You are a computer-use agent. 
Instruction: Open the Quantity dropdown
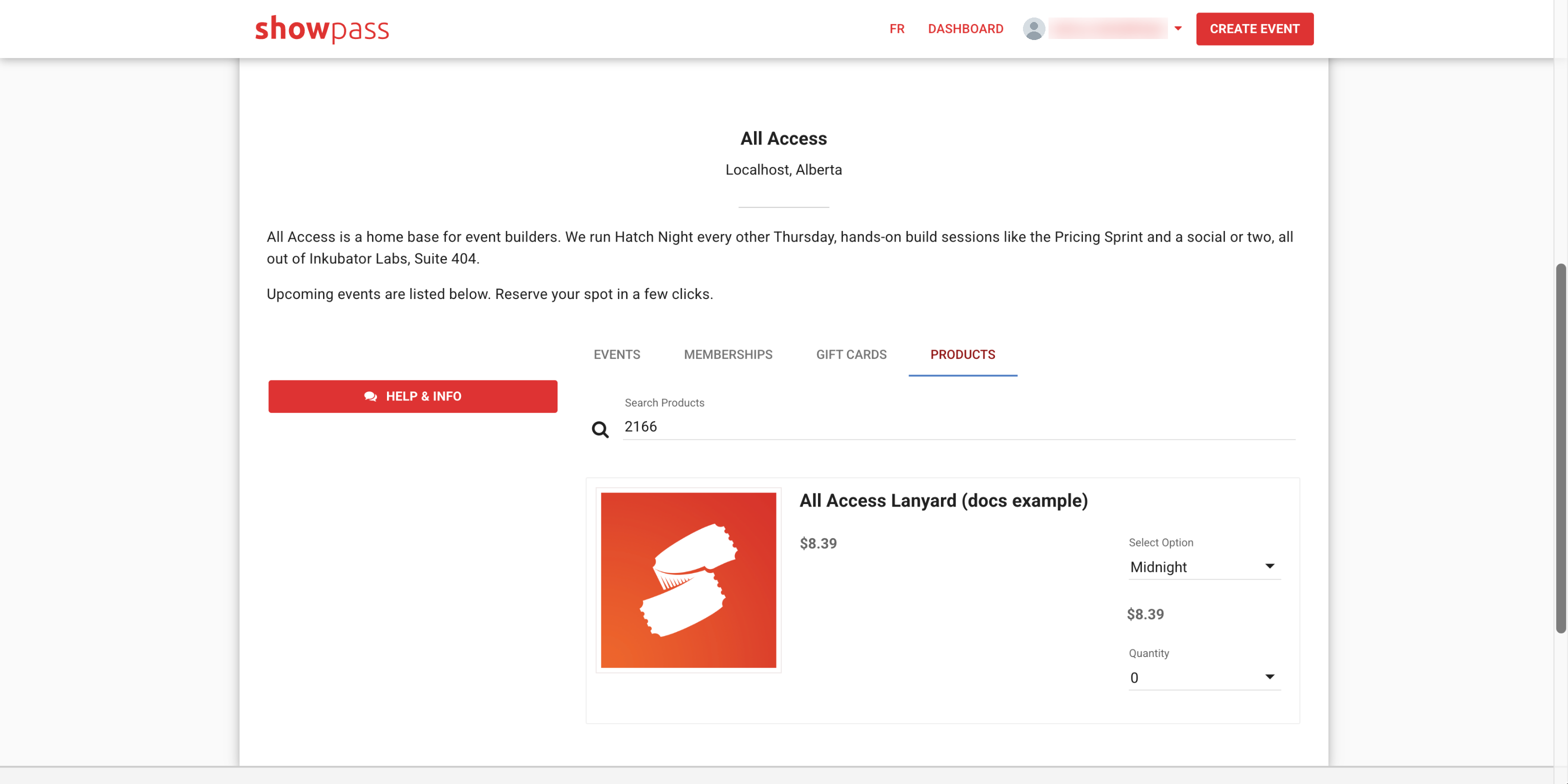coord(1204,677)
